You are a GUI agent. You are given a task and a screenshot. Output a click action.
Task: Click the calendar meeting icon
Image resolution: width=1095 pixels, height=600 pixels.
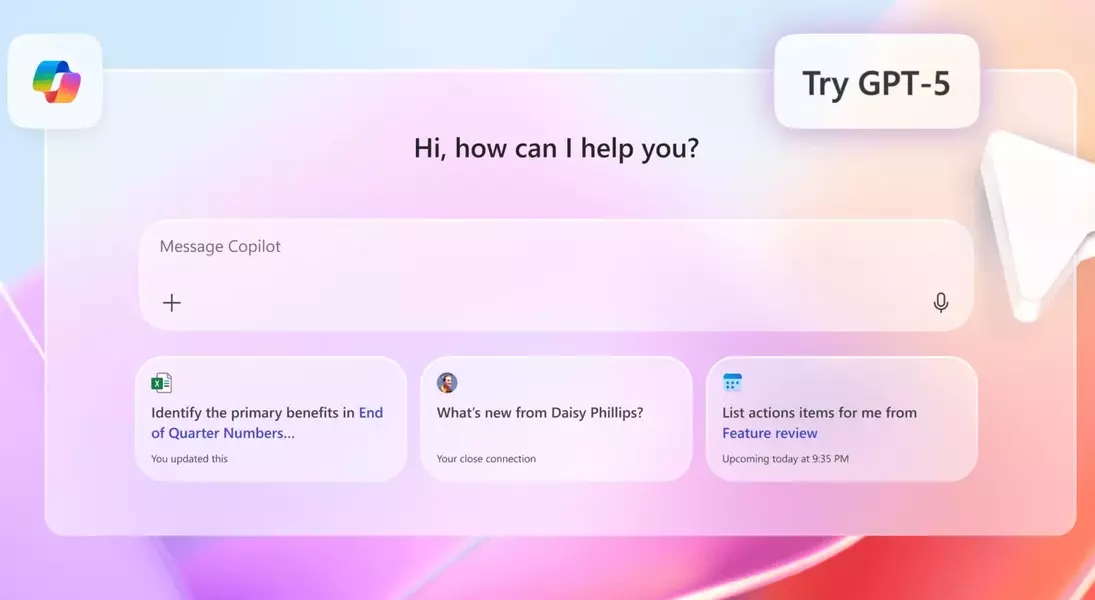[732, 383]
